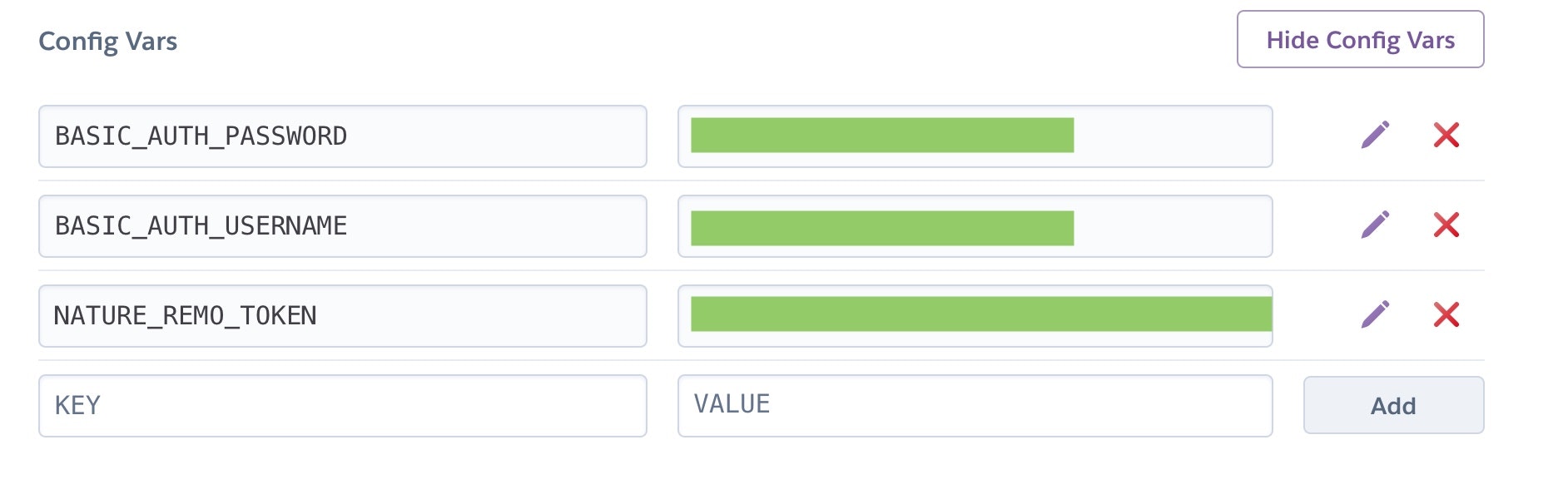1568x504 pixels.
Task: Click the NATURE_REMO_TOKEN value field
Action: pyautogui.click(x=975, y=316)
